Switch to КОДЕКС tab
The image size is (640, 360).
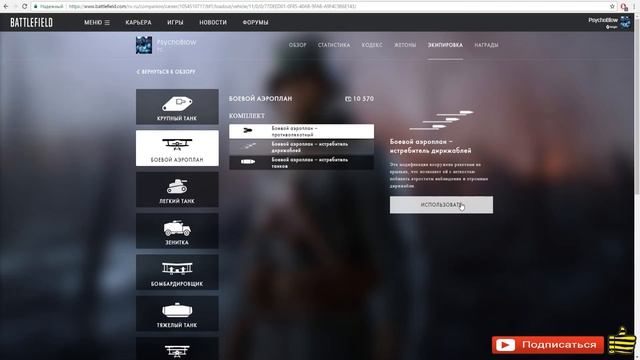[372, 45]
